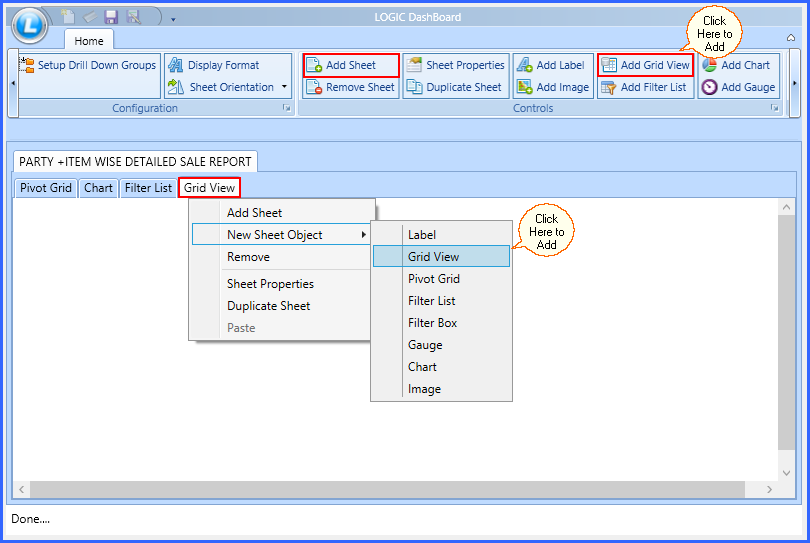
Task: Choose Paste from the context menu
Action: point(282,328)
